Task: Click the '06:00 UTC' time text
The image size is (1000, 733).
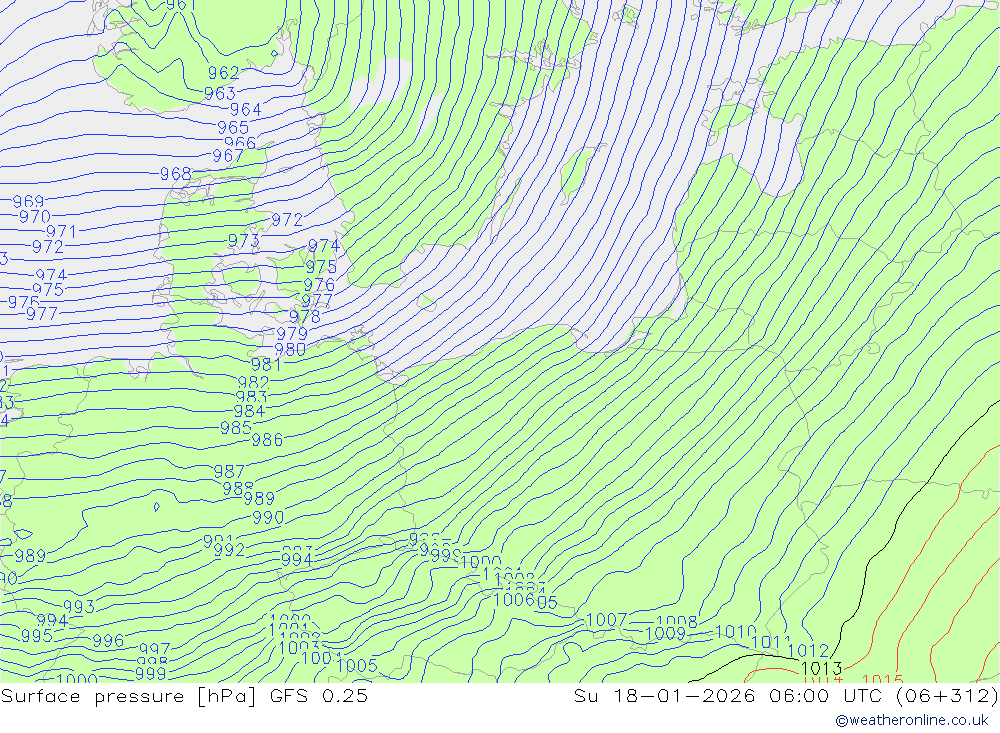Action: pyautogui.click(x=825, y=695)
